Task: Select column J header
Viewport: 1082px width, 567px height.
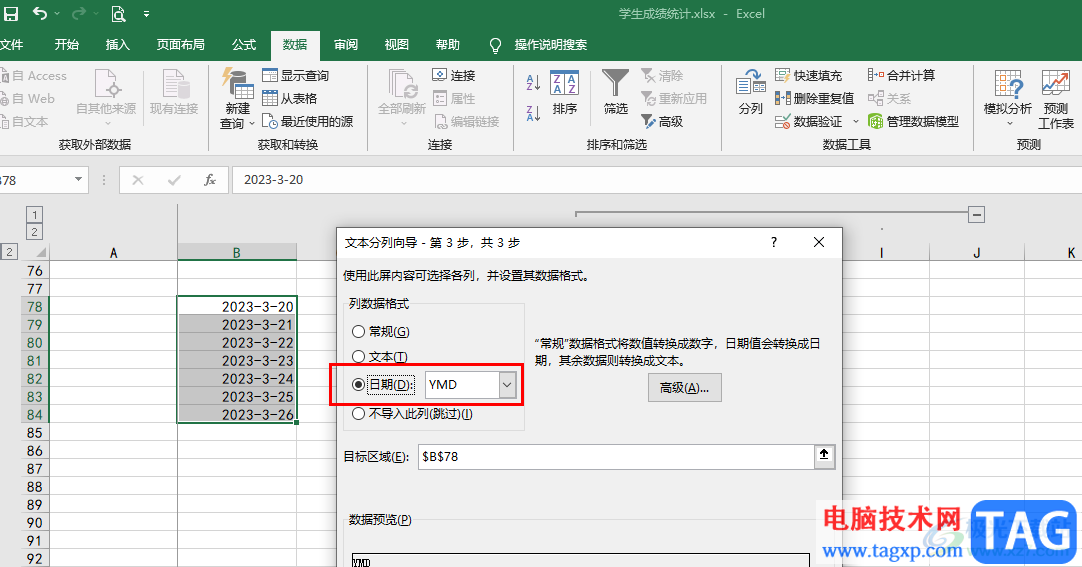Action: (976, 252)
